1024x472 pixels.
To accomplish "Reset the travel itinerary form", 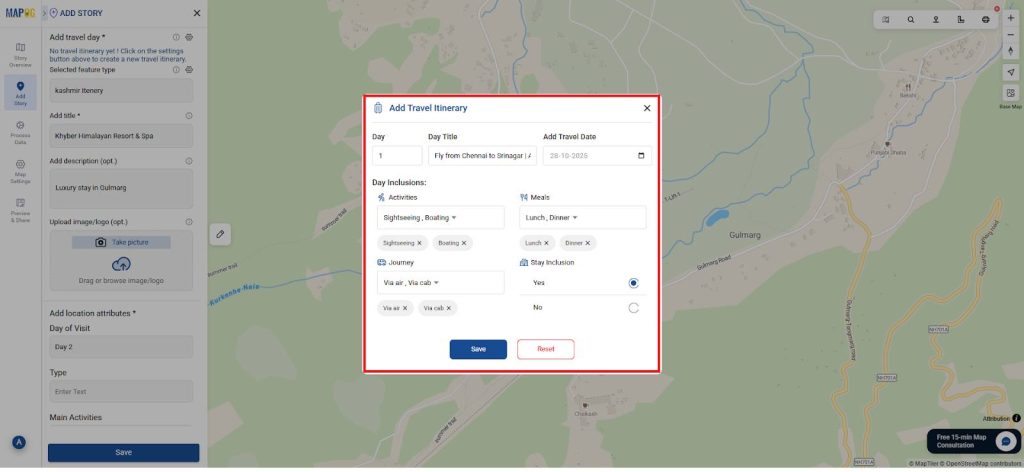I will tap(546, 349).
